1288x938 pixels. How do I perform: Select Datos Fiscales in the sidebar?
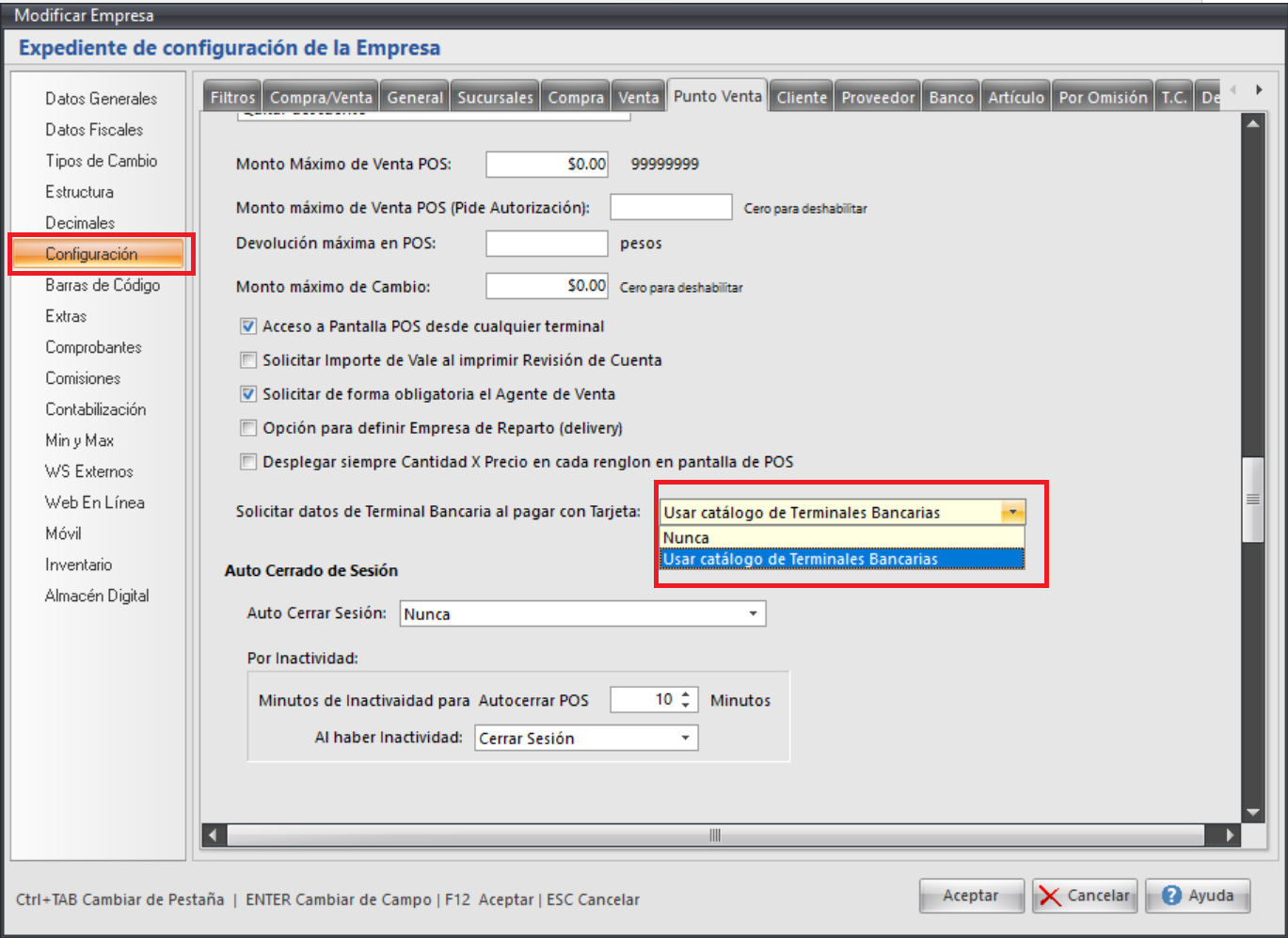click(94, 130)
